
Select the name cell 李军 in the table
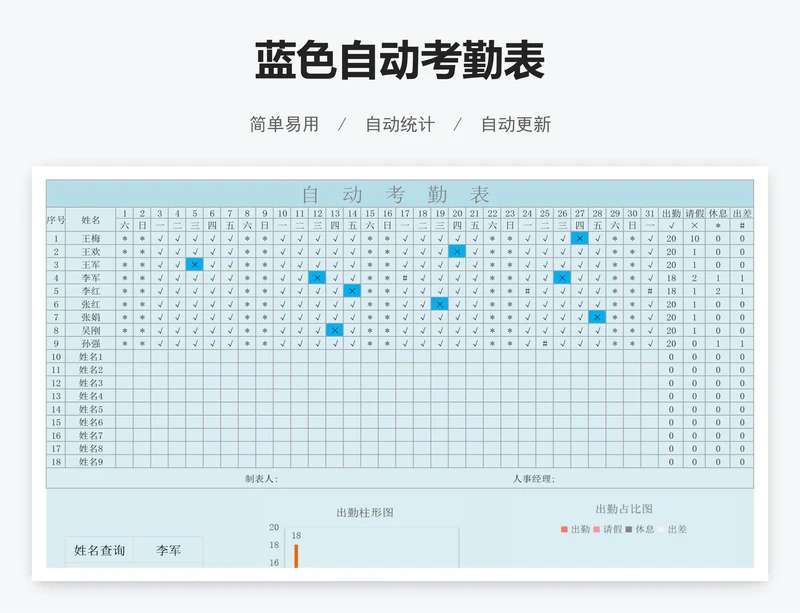click(x=90, y=278)
